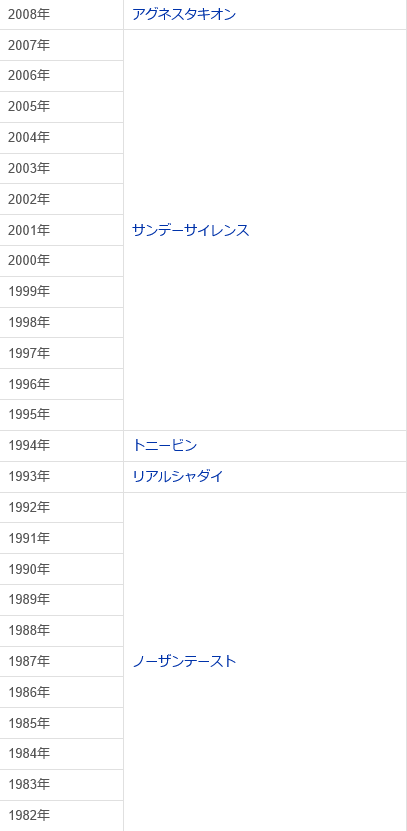The image size is (407, 831).
Task: Select the 1985年 year cell
Action: 61,723
